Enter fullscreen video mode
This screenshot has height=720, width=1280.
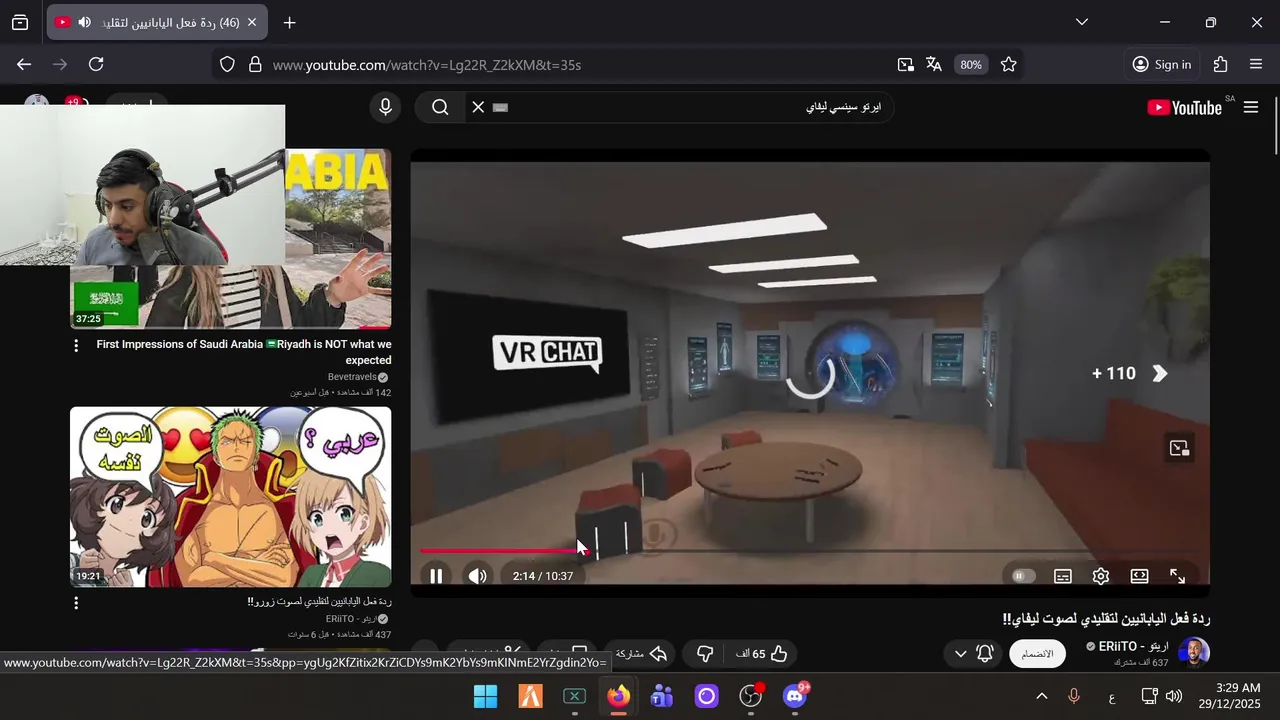(x=1177, y=576)
